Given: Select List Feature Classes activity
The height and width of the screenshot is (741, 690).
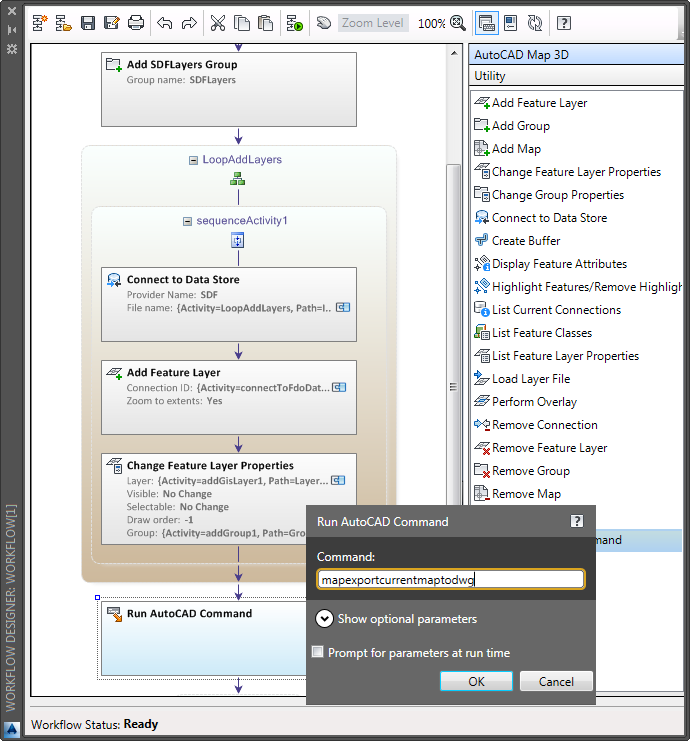Looking at the screenshot, I should pyautogui.click(x=533, y=333).
